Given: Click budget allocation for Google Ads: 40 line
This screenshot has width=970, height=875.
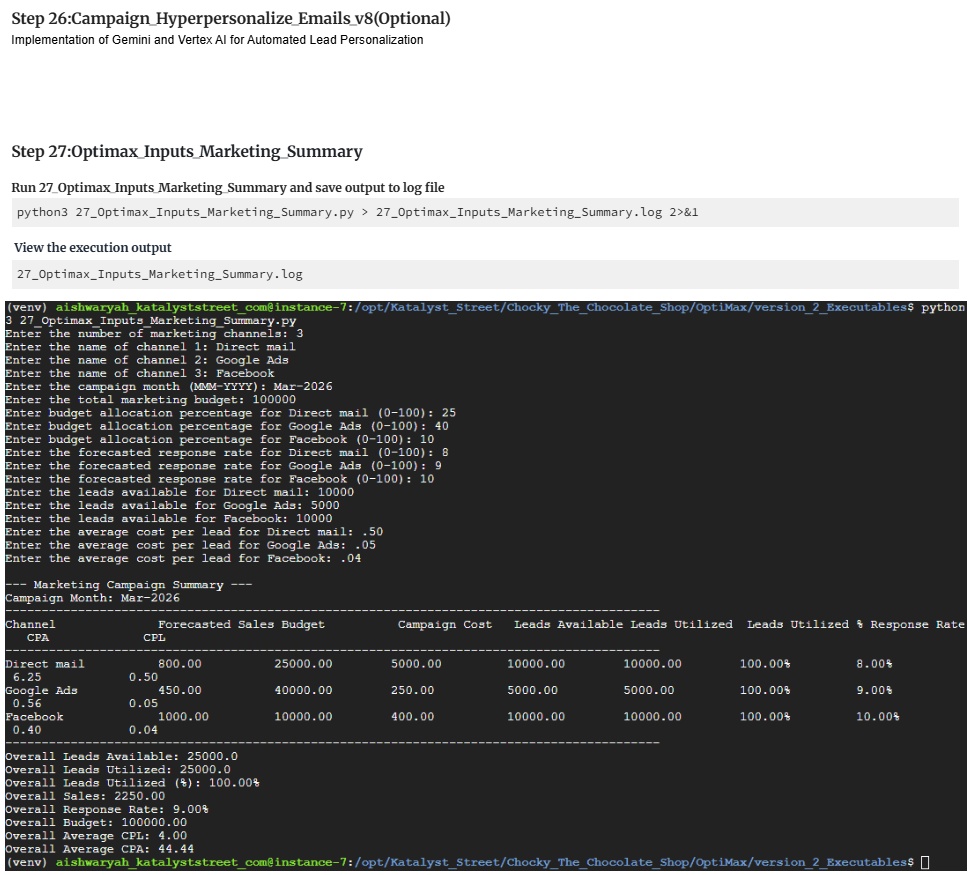Looking at the screenshot, I should tap(227, 426).
